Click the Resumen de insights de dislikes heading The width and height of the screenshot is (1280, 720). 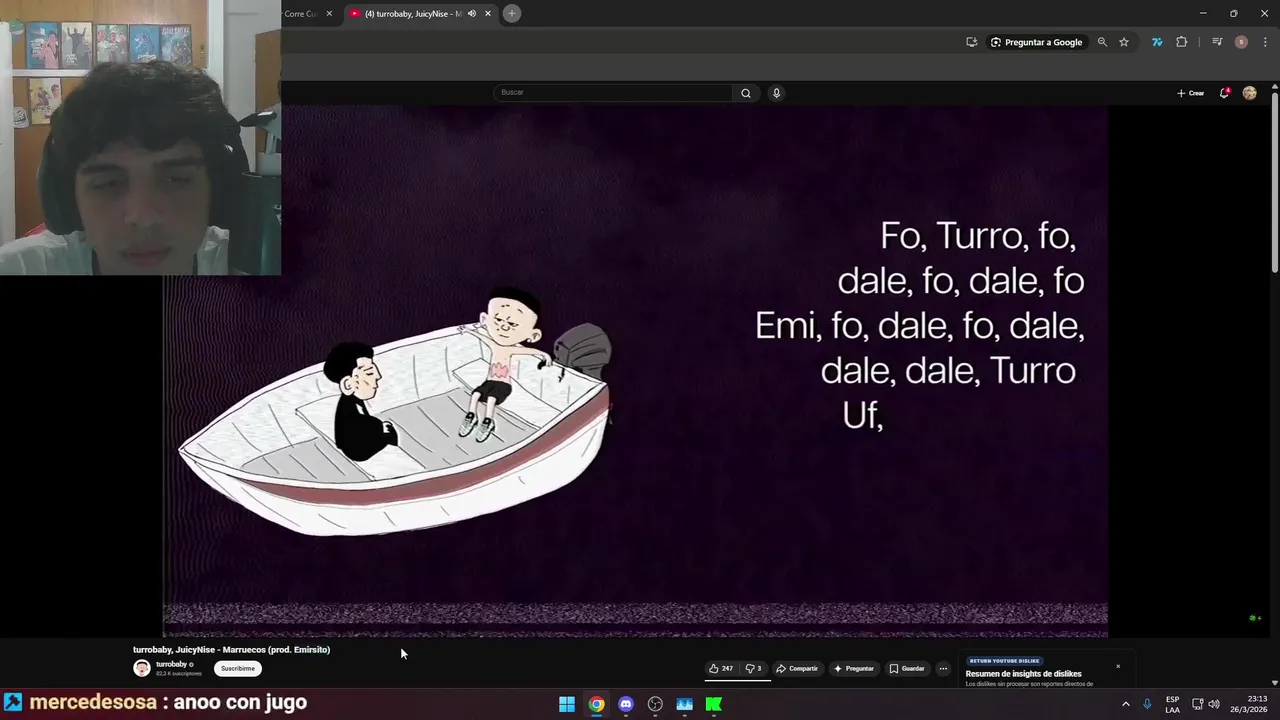[x=1023, y=674]
